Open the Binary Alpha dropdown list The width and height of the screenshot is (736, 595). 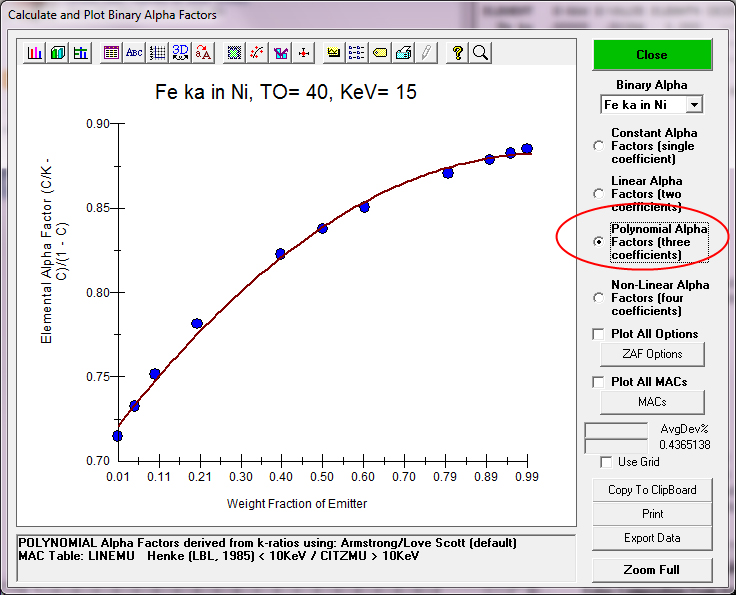[695, 105]
